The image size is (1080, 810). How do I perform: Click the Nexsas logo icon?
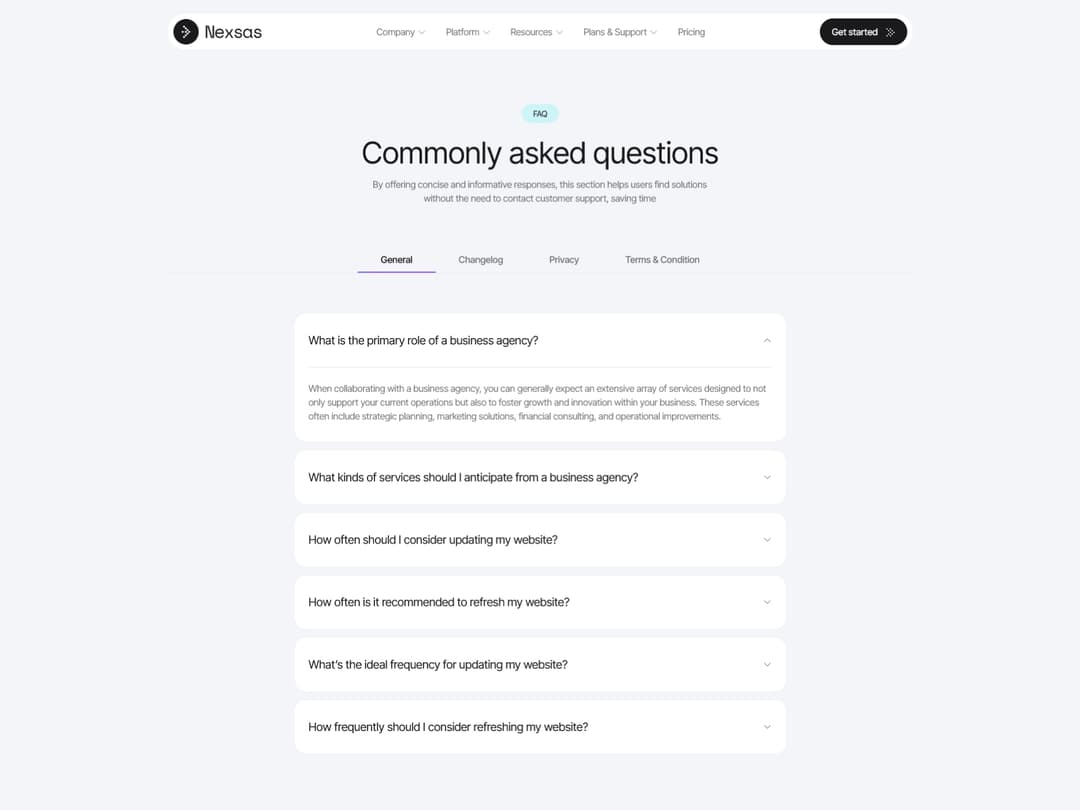pos(185,32)
